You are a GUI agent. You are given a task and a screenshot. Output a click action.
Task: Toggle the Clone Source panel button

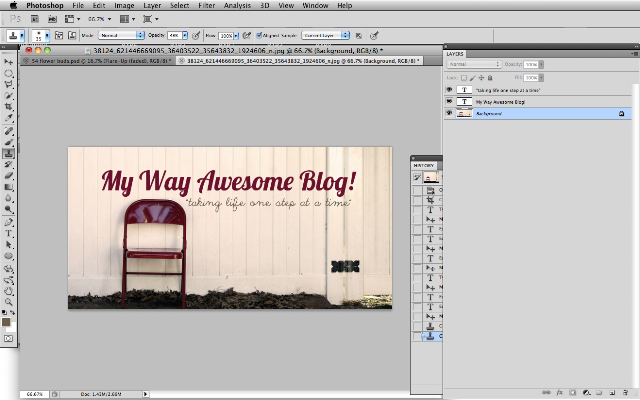tap(72, 36)
